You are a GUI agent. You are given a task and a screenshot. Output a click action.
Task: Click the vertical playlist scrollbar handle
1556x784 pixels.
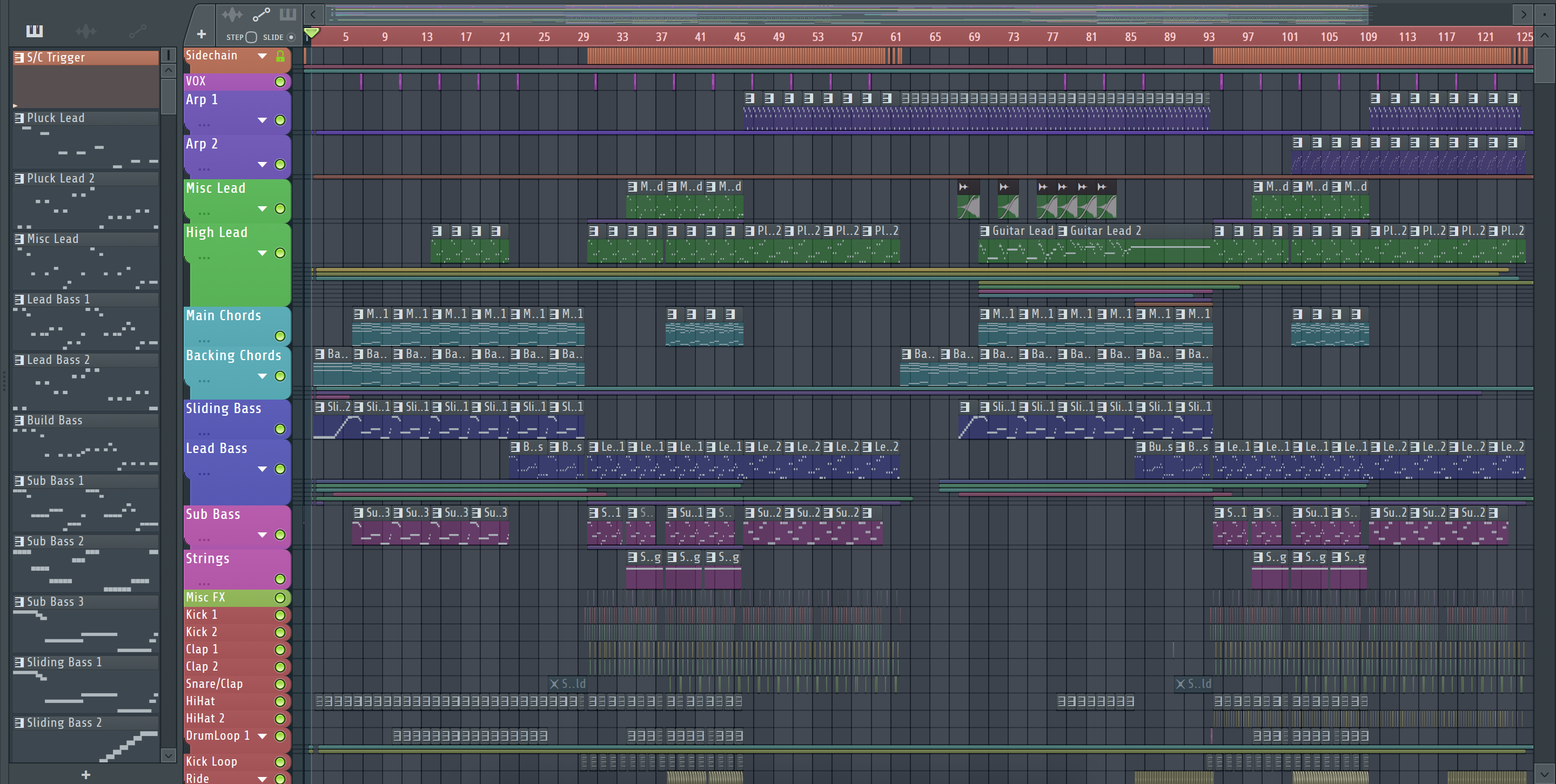pyautogui.click(x=1545, y=65)
